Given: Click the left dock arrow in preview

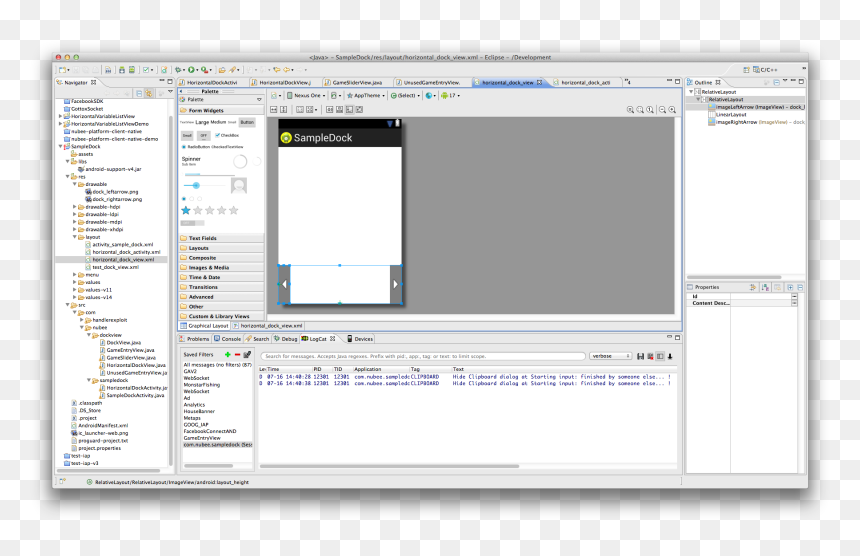Looking at the screenshot, I should (x=284, y=284).
